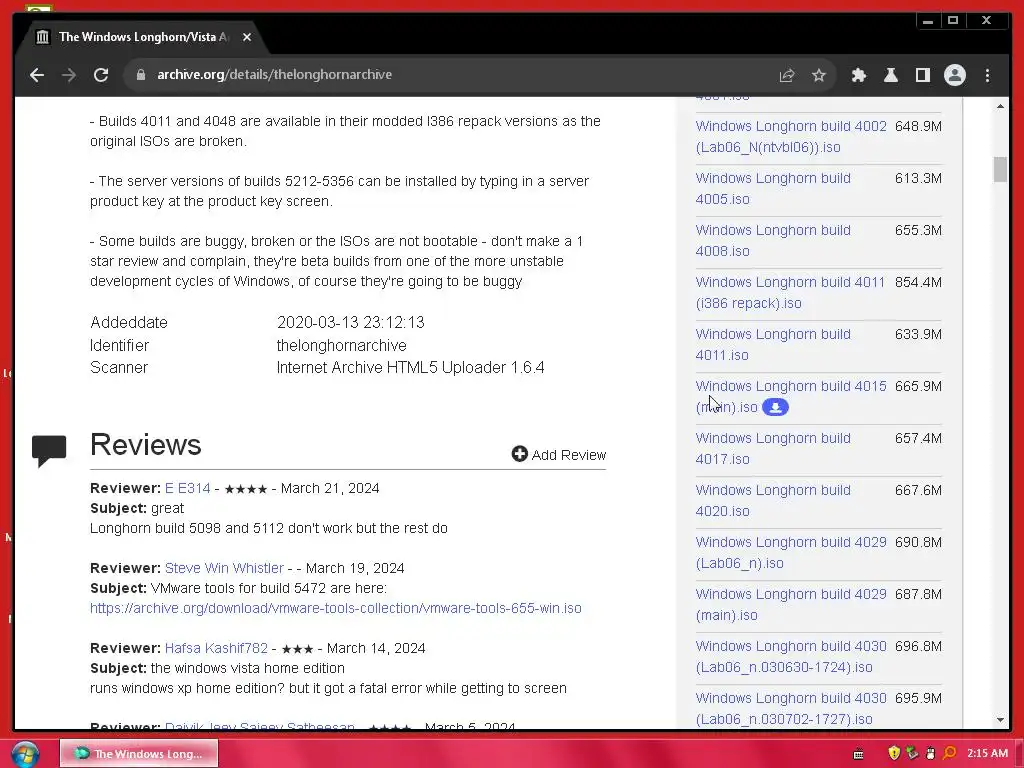1024x768 pixels.
Task: Click the orange magnifier tray icon
Action: [950, 753]
